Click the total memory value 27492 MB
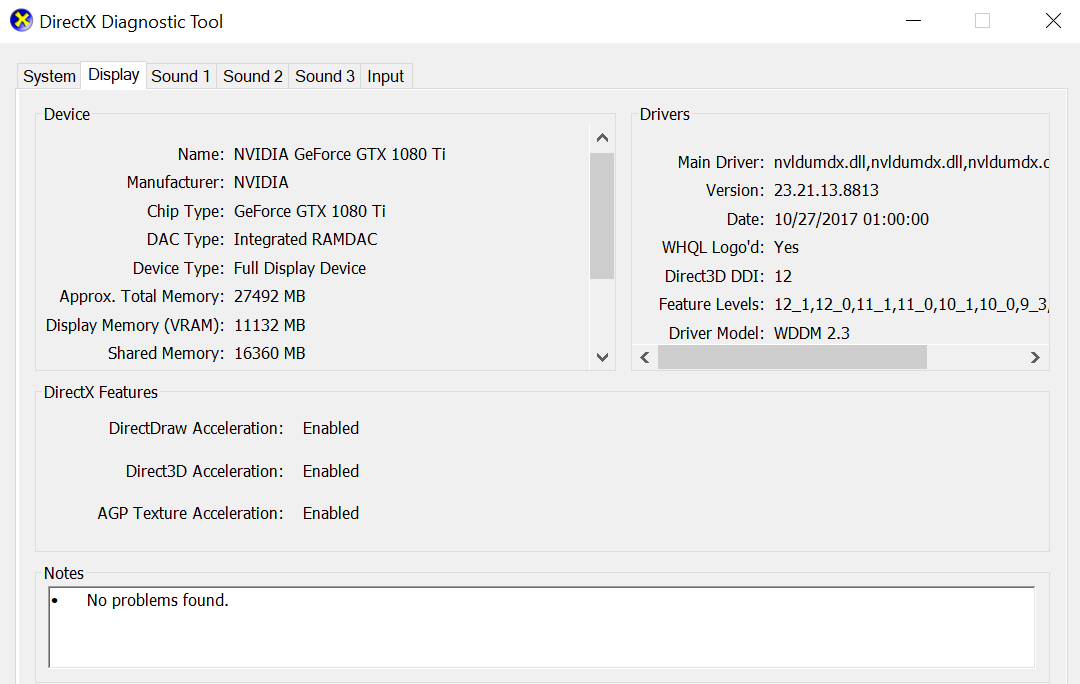This screenshot has height=684, width=1080. [269, 297]
